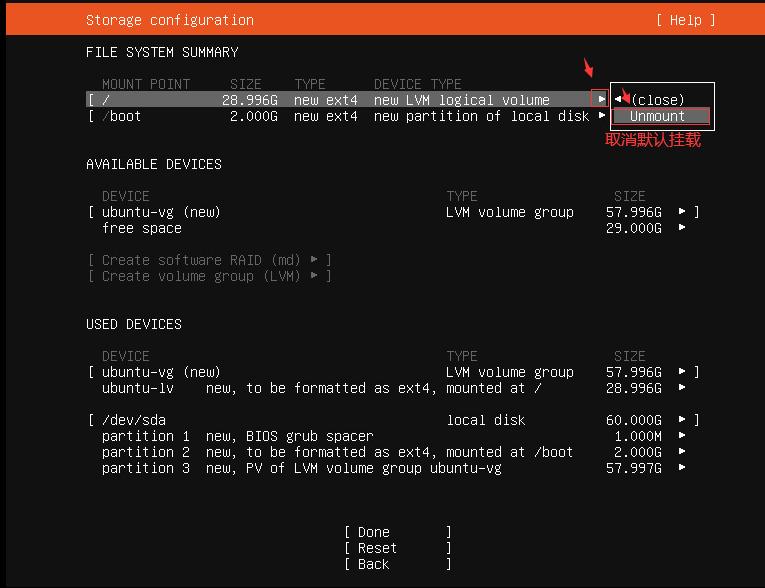Viewport: 765px width, 588px height.
Task: Open arrow for used devices ubuntu-vg row
Action: click(x=683, y=372)
